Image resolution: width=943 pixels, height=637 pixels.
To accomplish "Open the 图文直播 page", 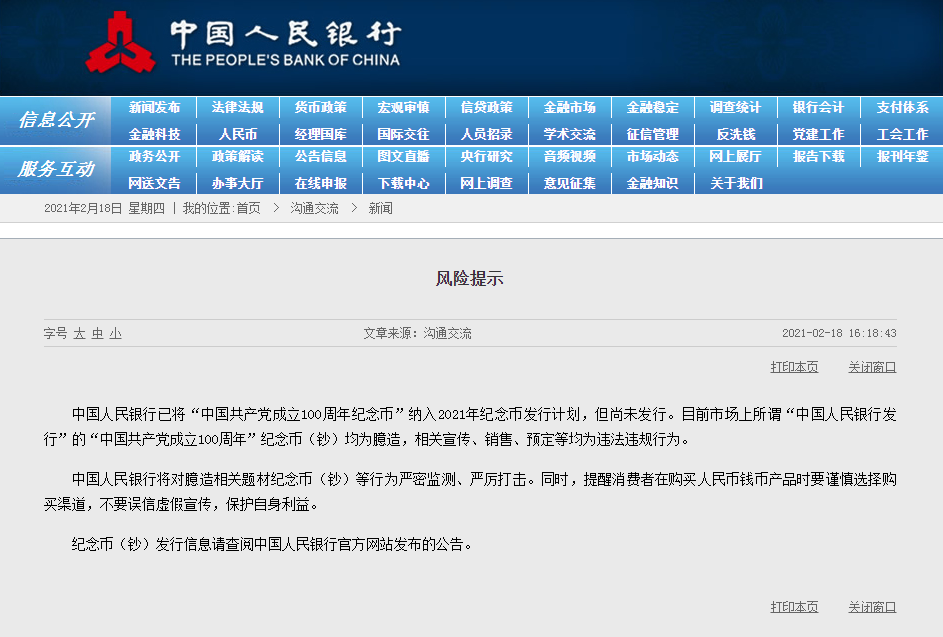I will [403, 156].
